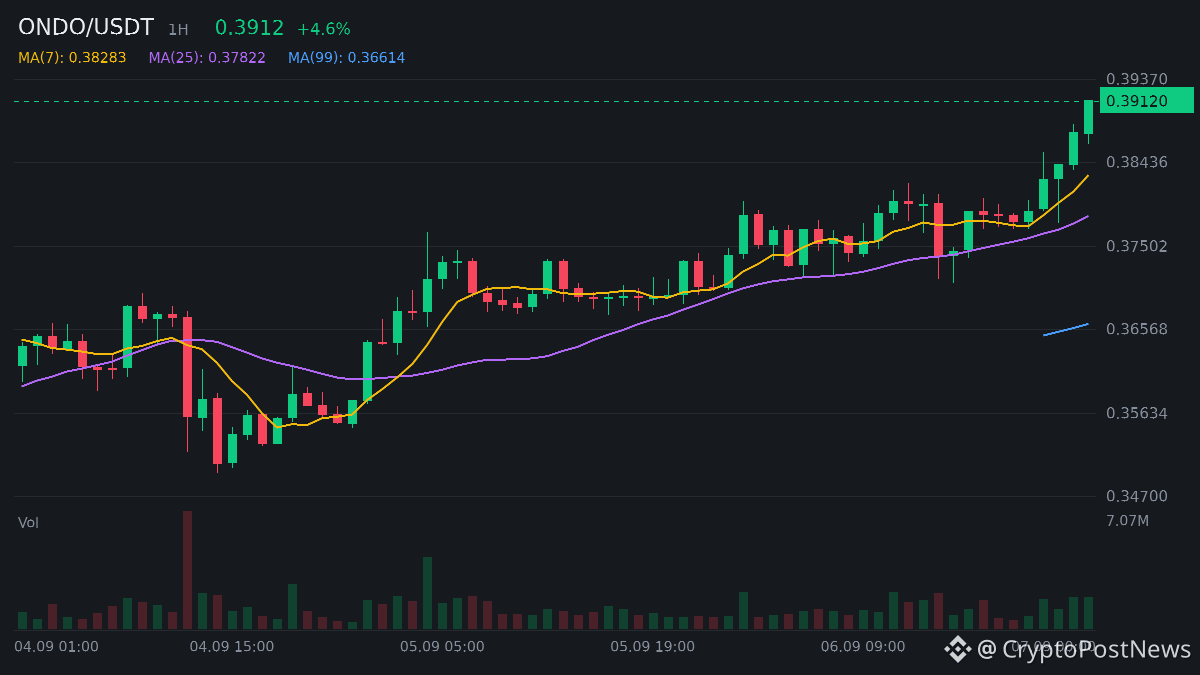Click the 05.09 19:00 time axis label
This screenshot has height=675, width=1200.
pos(653,647)
